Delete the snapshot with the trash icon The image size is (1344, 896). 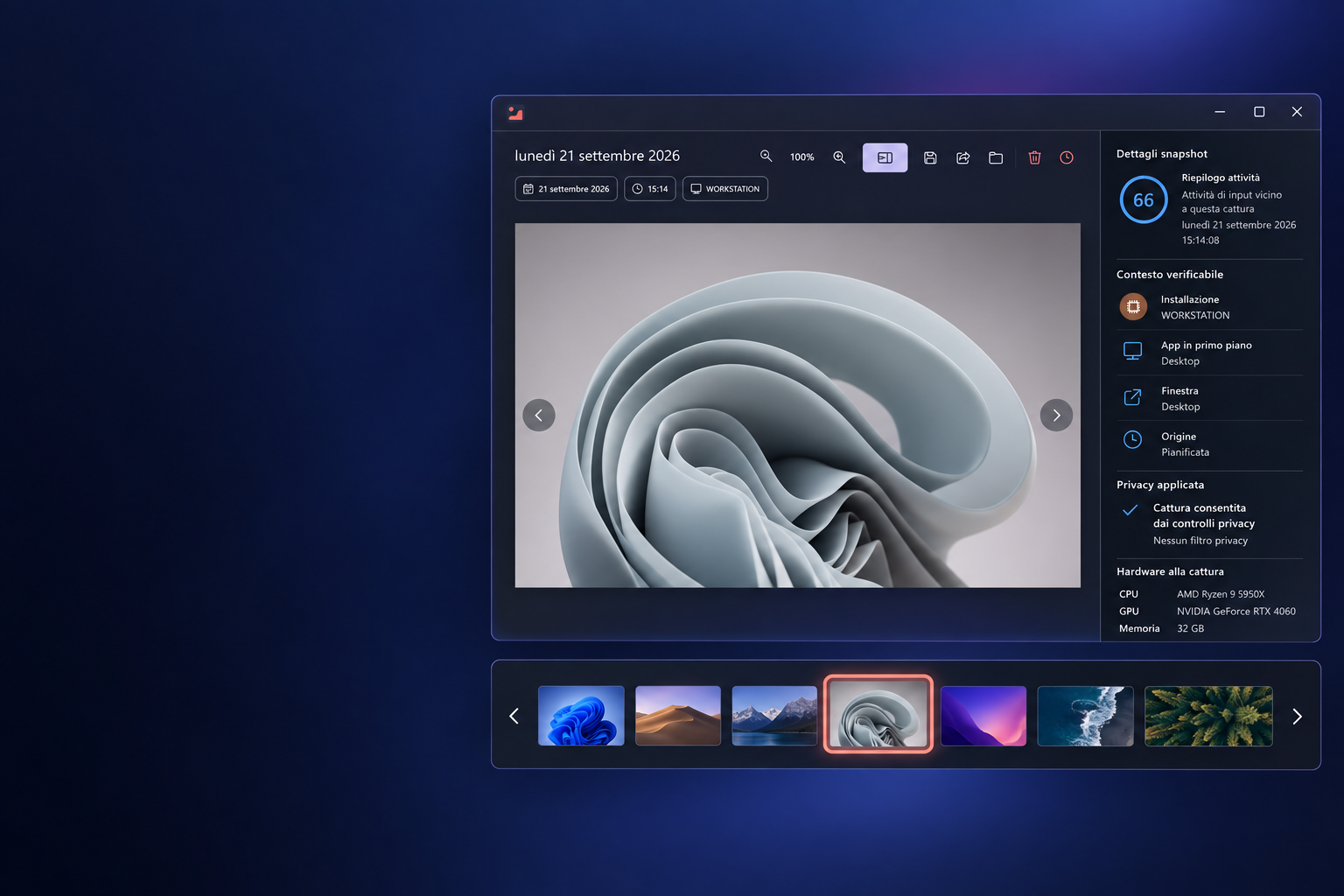coord(1034,157)
